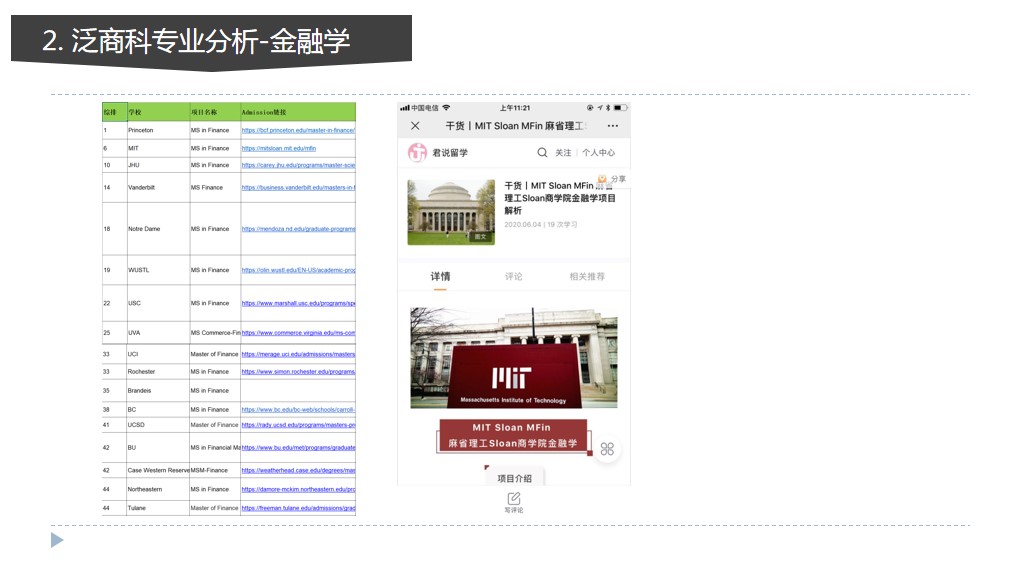1020x567 pixels.
Task: Tap the Wi-Fi signal icon in status bar
Action: point(446,108)
